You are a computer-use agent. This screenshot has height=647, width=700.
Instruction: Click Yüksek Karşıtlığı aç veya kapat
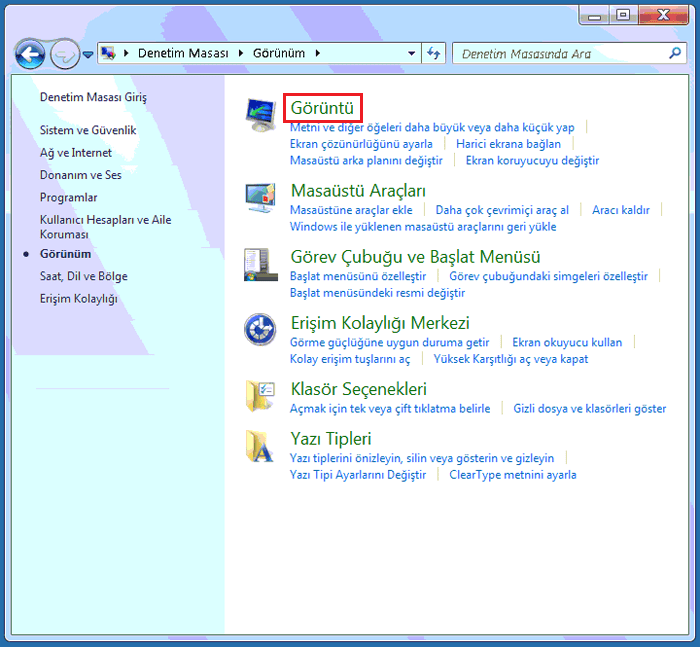pyautogui.click(x=511, y=359)
